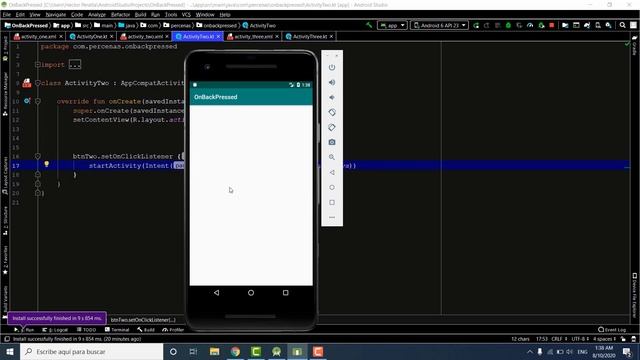The width and height of the screenshot is (640, 360).
Task: Open the Logcat tool window
Action: tap(55, 330)
